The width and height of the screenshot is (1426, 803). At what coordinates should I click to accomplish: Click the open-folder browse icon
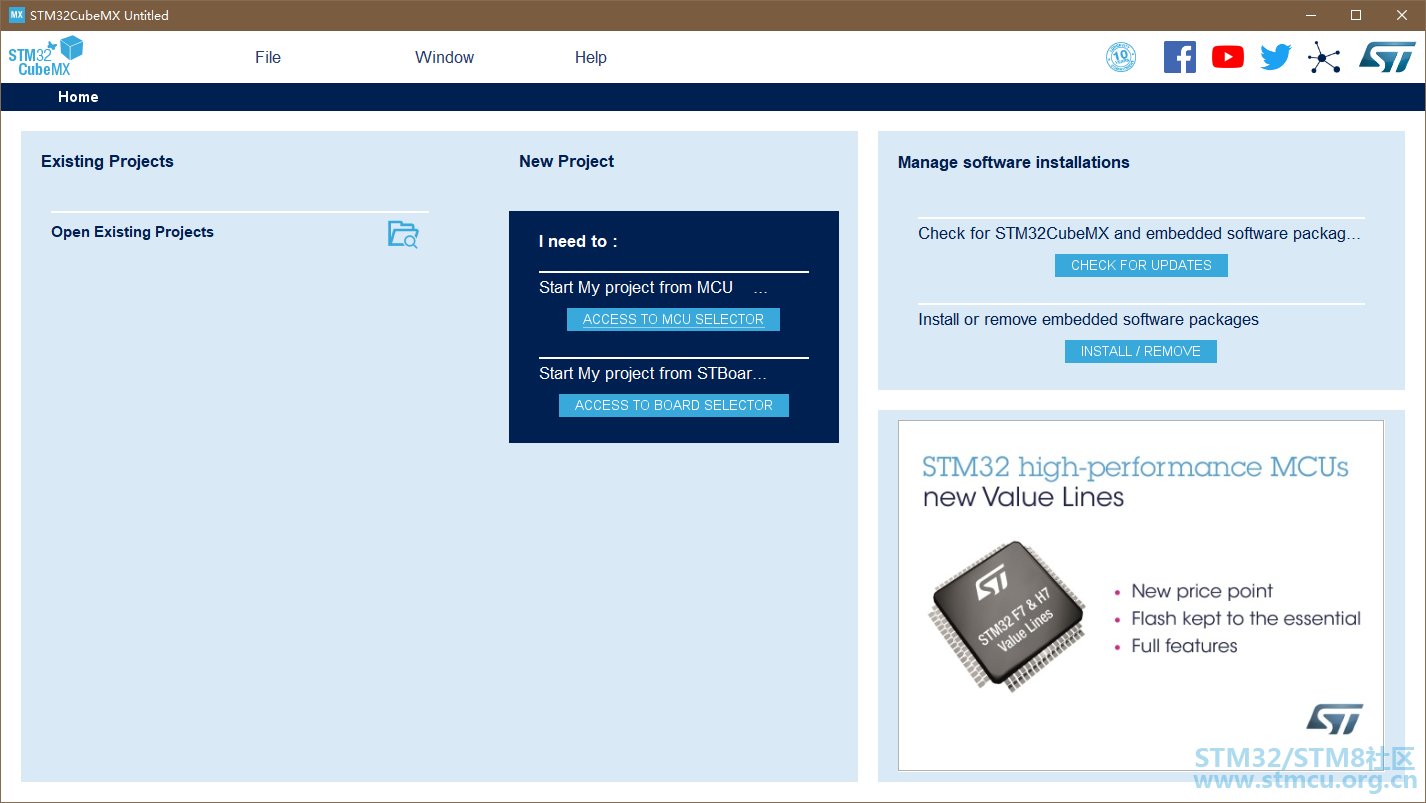pyautogui.click(x=403, y=234)
